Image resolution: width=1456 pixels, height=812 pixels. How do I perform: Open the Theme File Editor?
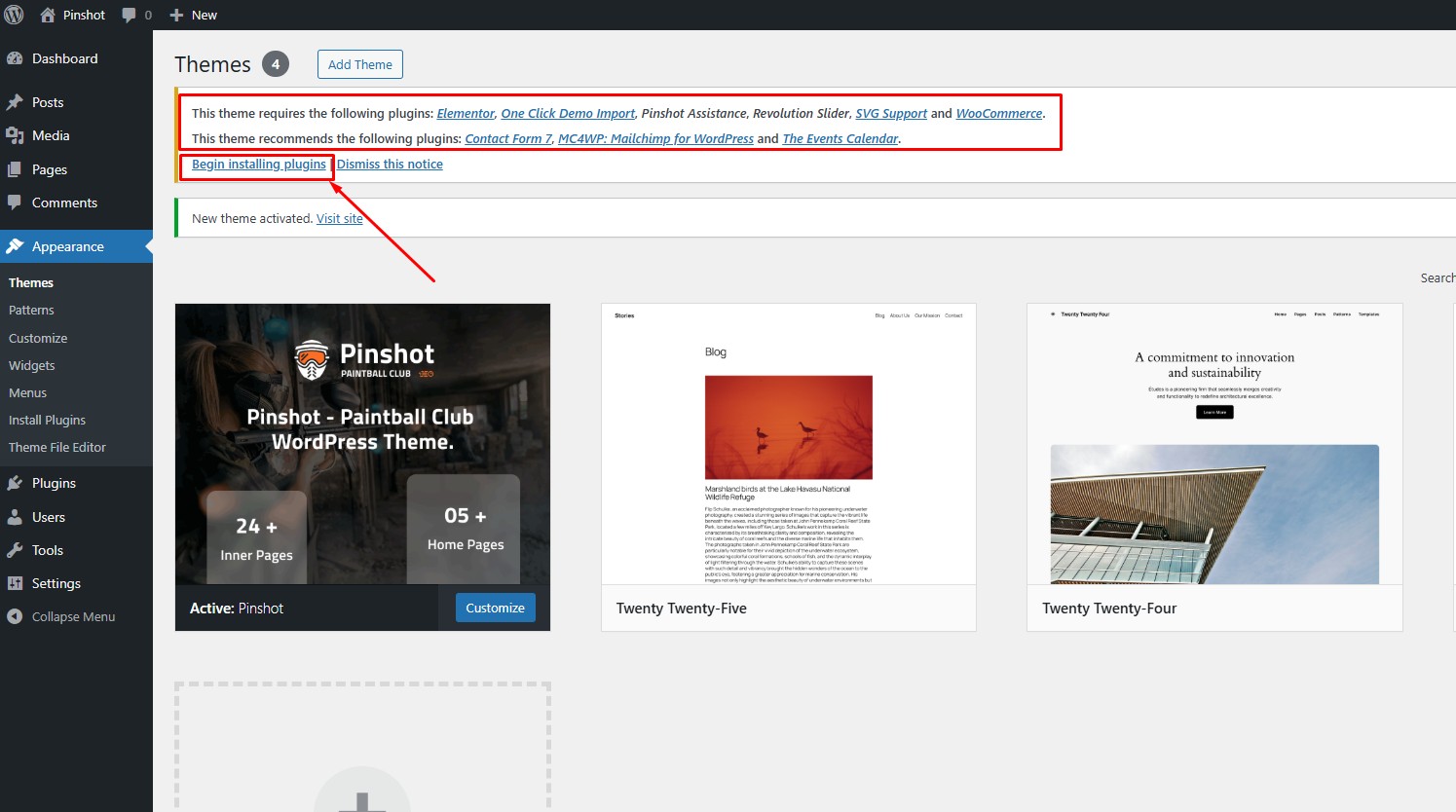(57, 447)
